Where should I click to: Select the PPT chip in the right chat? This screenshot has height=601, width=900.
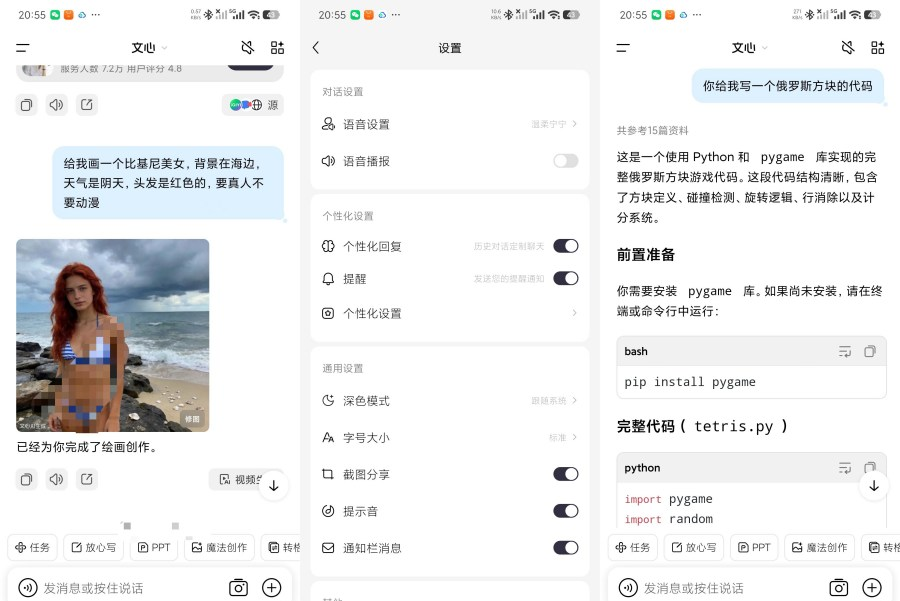point(754,548)
